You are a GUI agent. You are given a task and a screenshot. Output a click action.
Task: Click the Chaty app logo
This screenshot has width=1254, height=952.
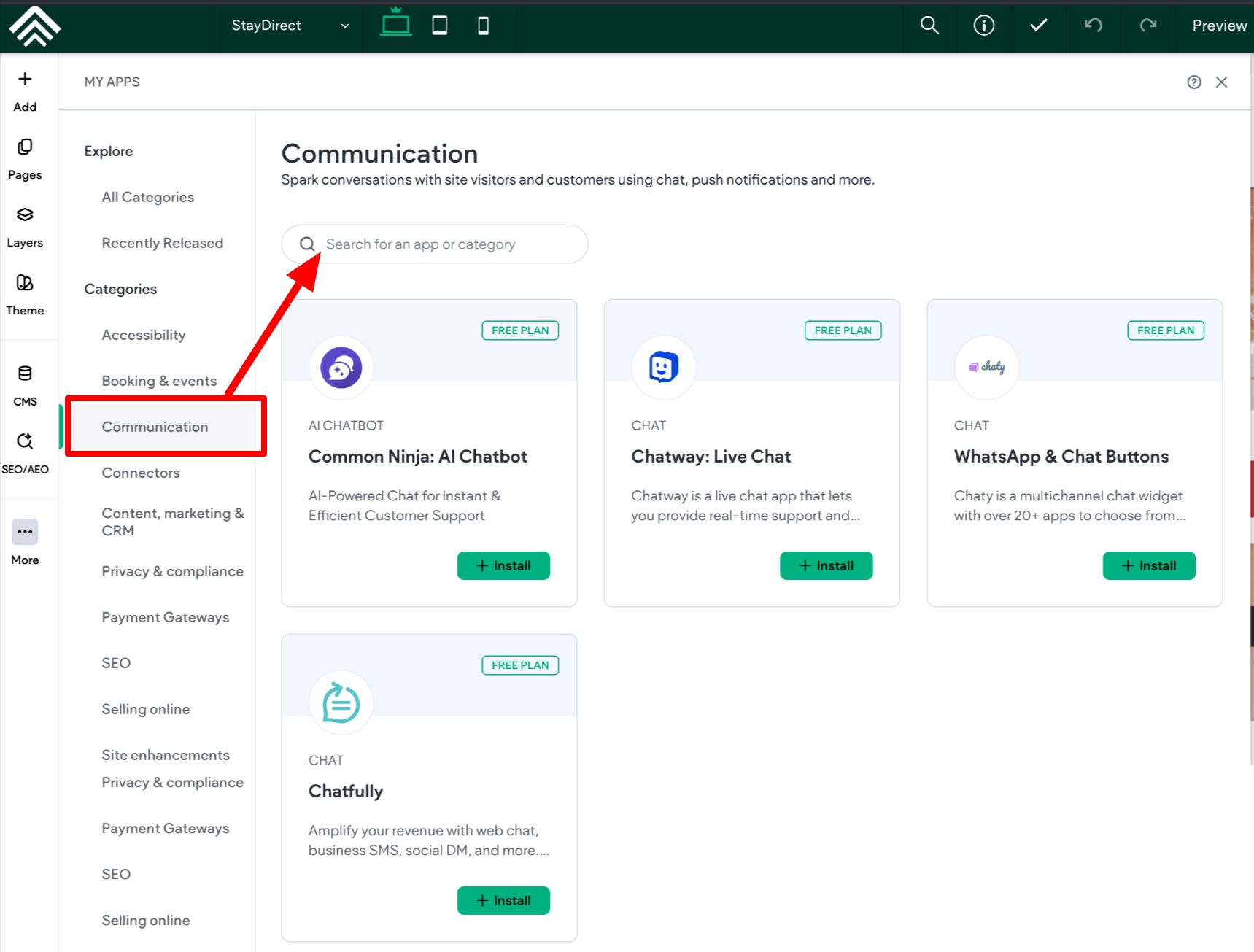click(x=987, y=368)
